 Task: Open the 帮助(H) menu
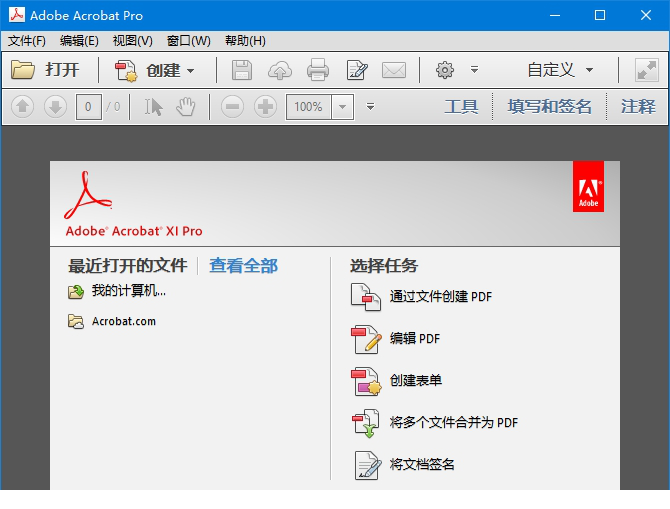(x=245, y=41)
